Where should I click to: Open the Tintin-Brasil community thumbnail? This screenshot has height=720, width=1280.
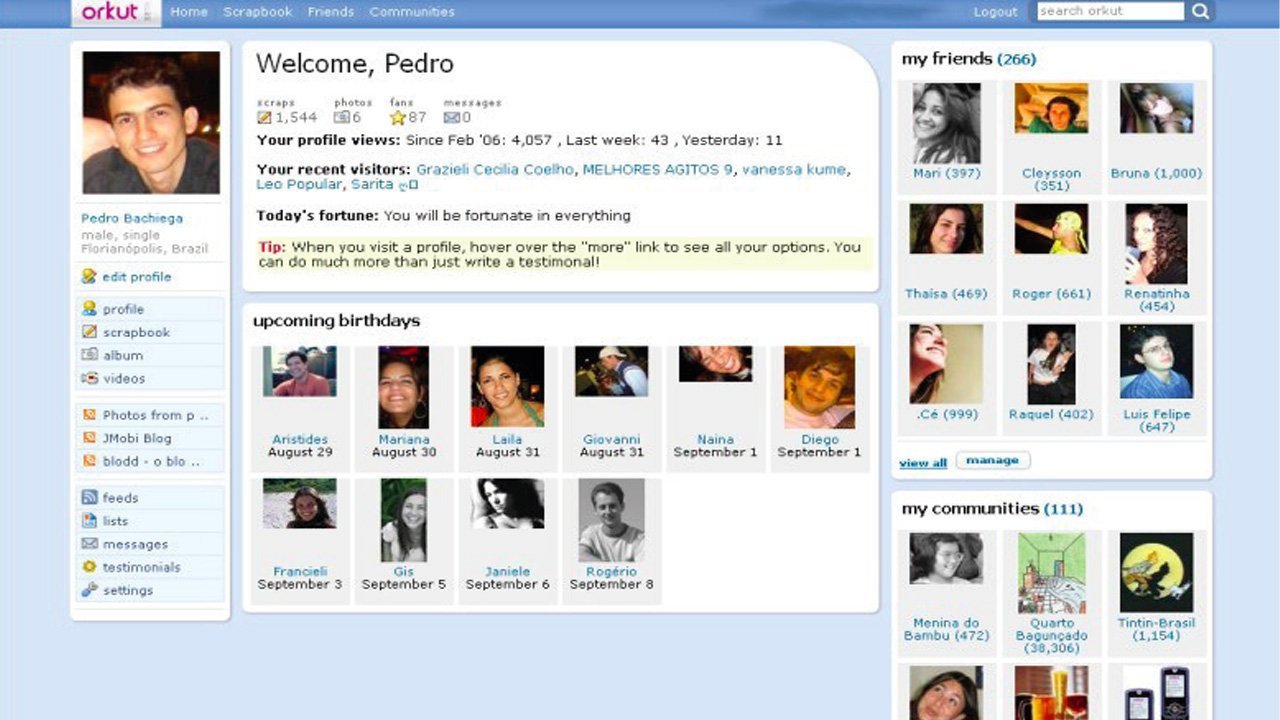(x=1156, y=572)
